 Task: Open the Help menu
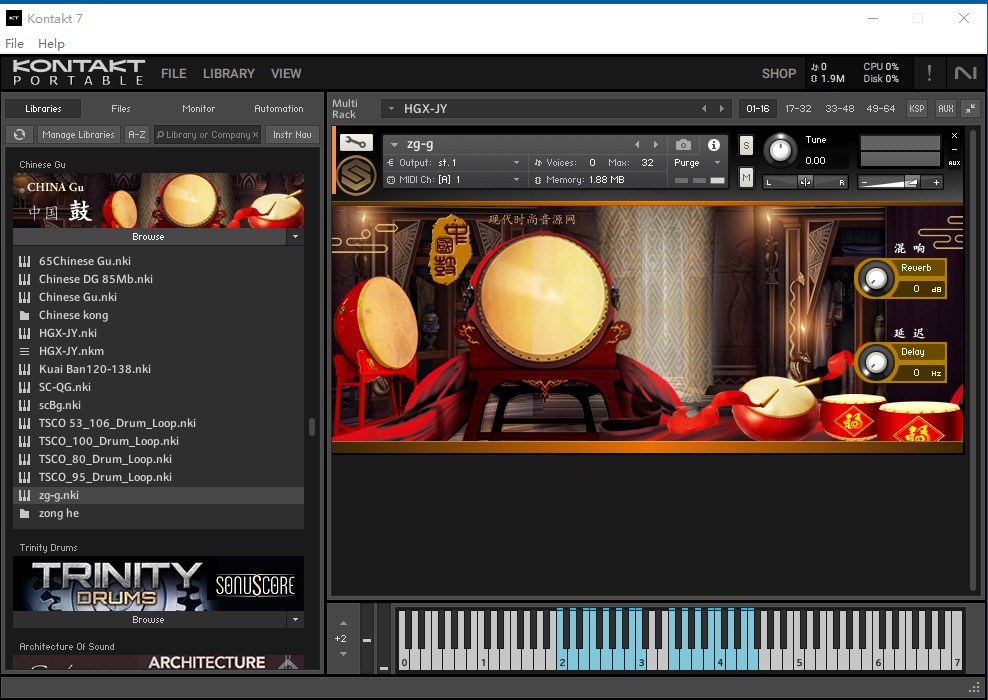tap(51, 43)
